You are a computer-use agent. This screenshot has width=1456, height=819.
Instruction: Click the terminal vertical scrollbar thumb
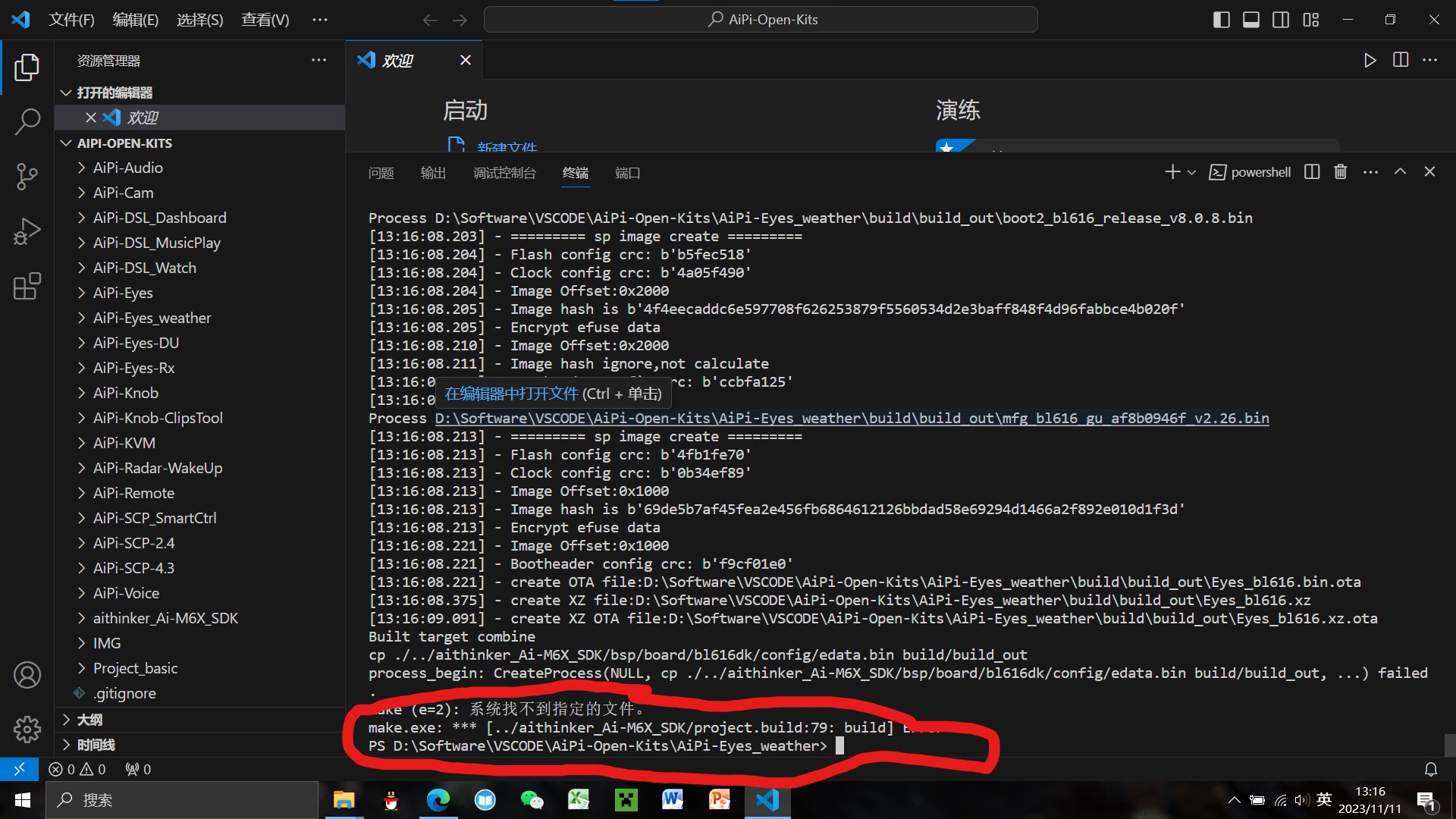(1450, 745)
